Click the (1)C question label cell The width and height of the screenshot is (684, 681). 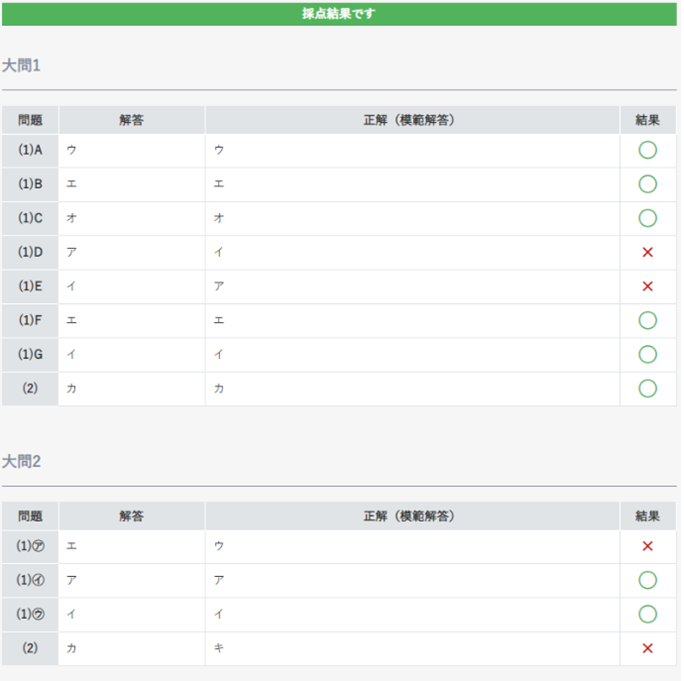(x=30, y=218)
